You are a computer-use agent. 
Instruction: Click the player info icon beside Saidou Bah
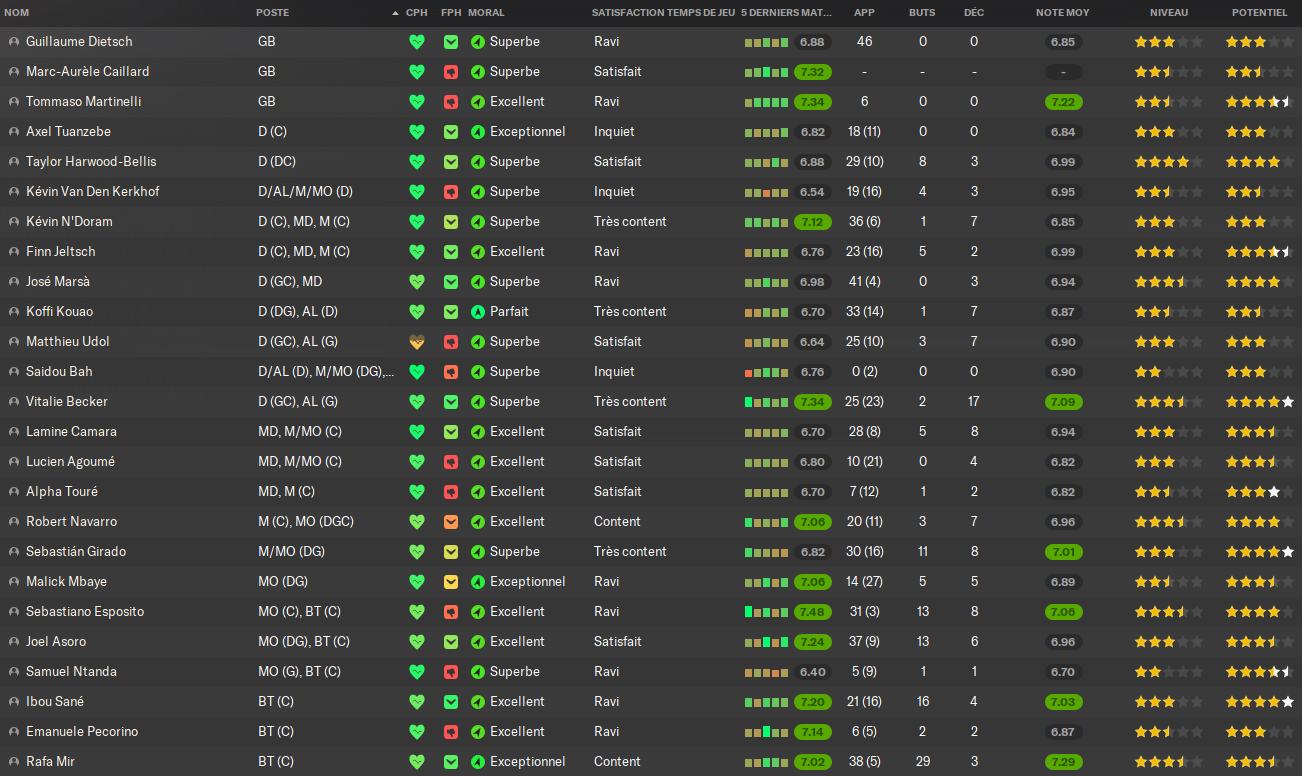click(14, 372)
